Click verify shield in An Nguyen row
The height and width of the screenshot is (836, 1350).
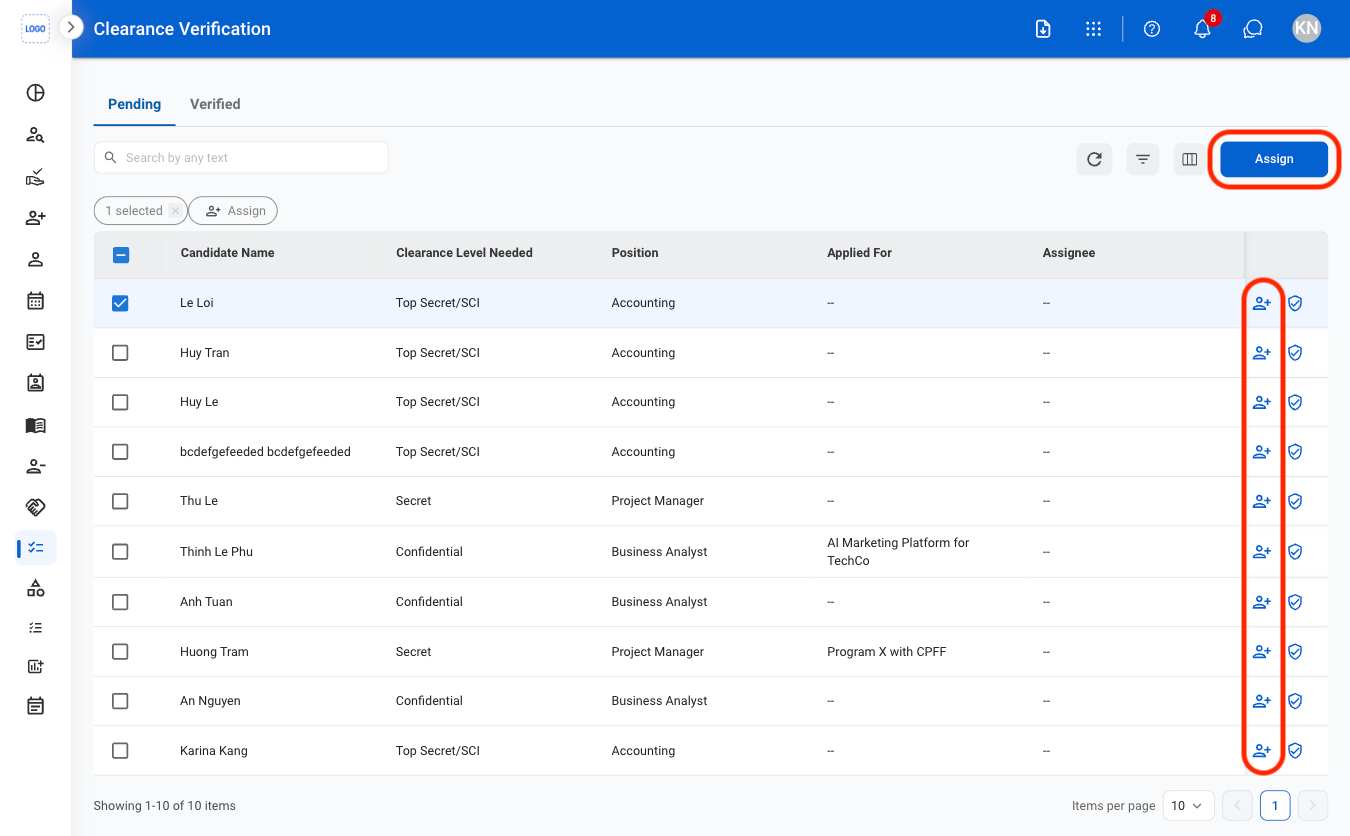pyautogui.click(x=1295, y=701)
